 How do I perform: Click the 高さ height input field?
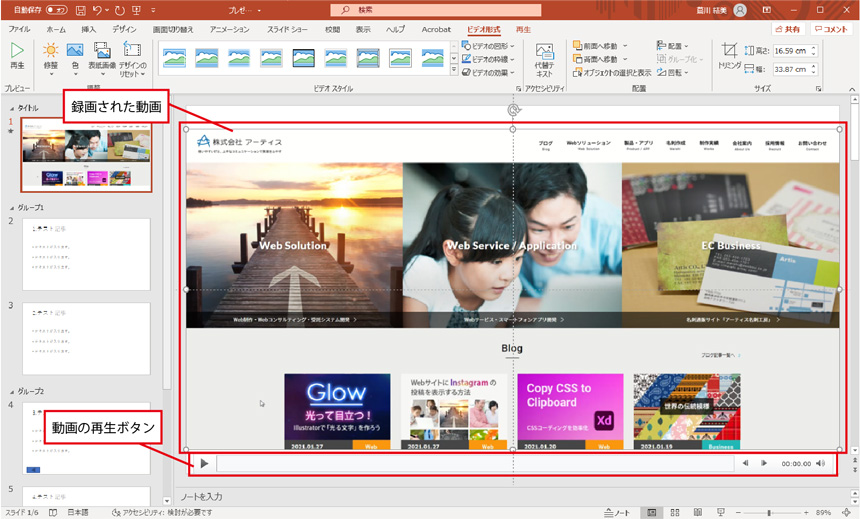tap(795, 50)
